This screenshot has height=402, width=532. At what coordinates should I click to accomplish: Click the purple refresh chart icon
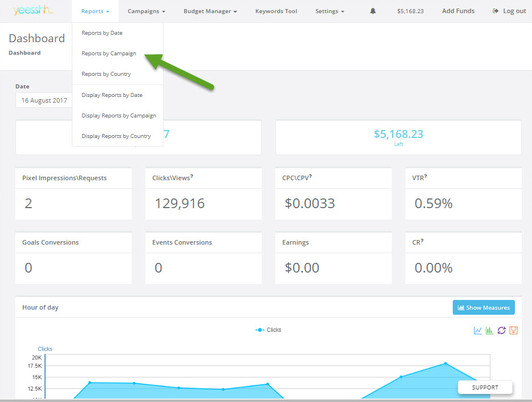(x=501, y=330)
